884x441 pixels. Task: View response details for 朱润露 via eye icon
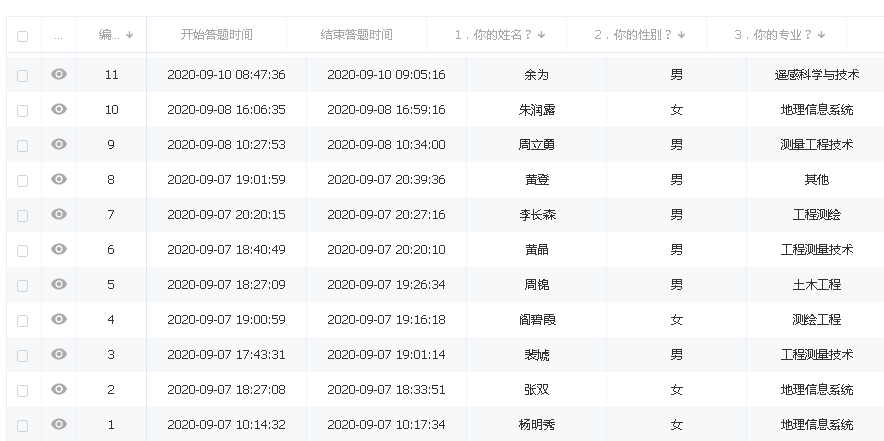pos(59,109)
